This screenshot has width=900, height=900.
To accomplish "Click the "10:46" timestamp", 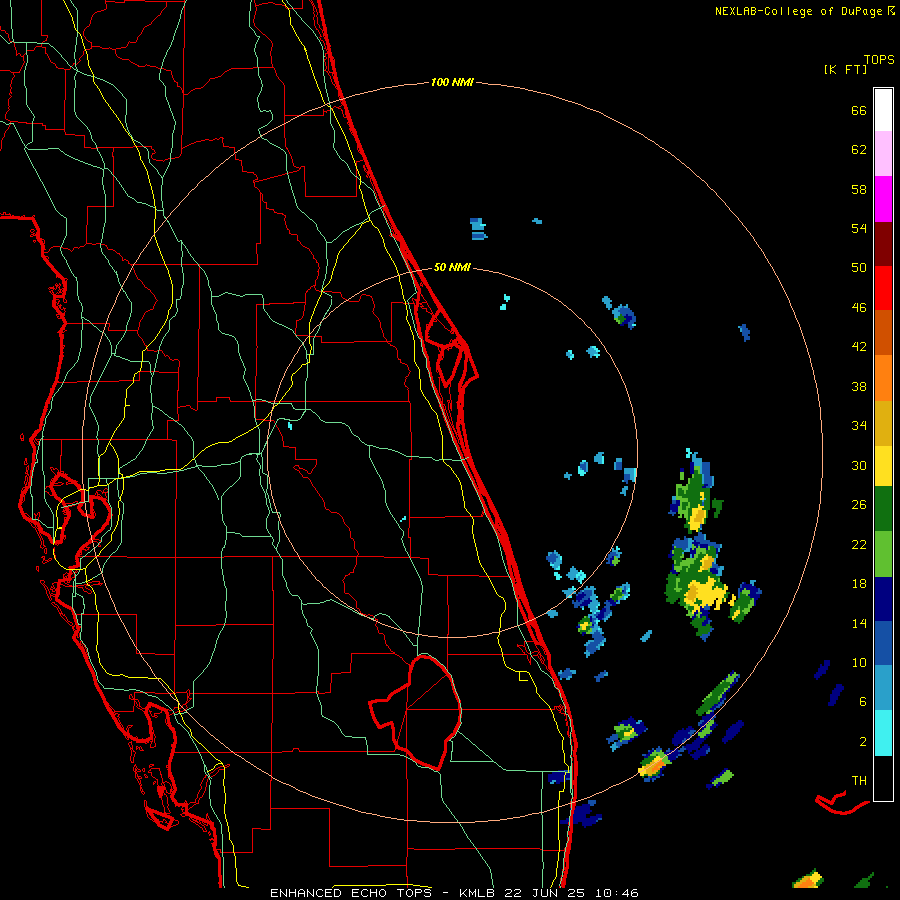I will click(x=616, y=893).
